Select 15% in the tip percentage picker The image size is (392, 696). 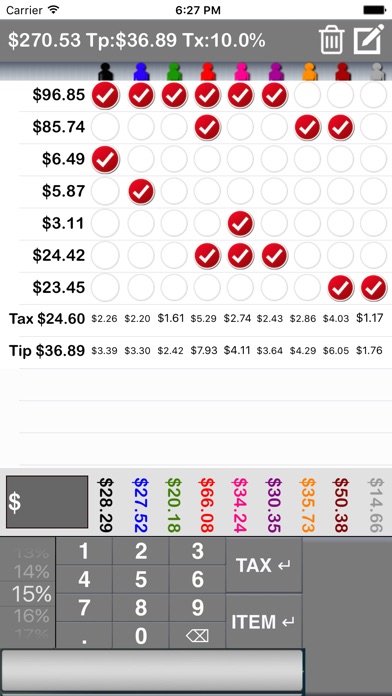click(x=31, y=594)
